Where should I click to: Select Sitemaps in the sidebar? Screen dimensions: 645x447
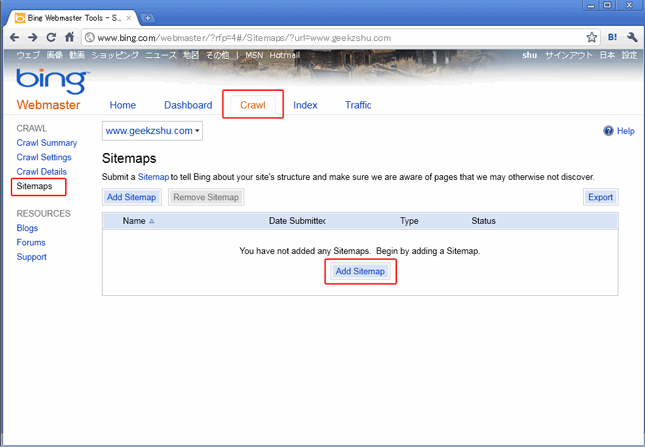[35, 186]
